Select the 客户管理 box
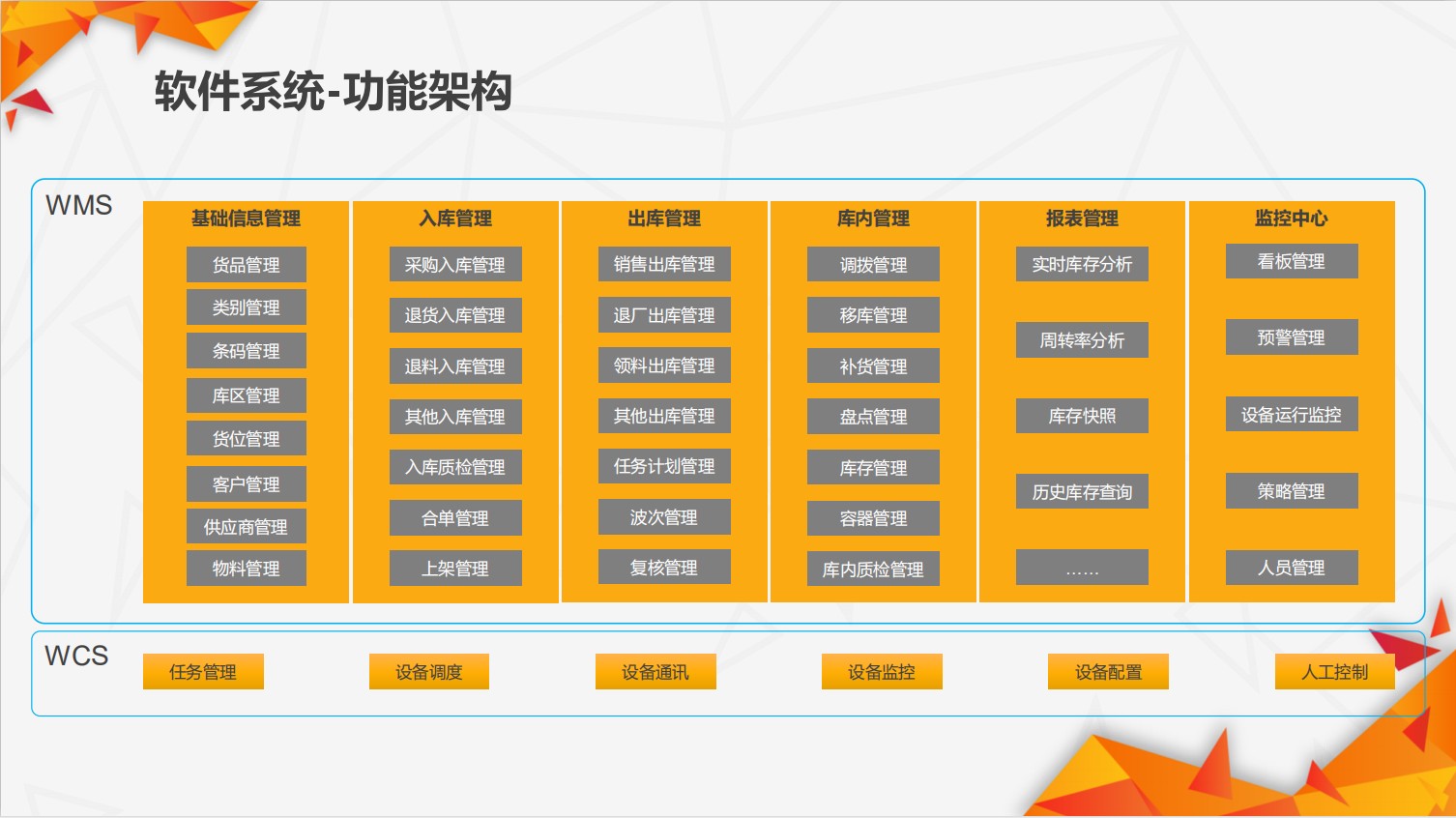Screen dimensions: 1456x818 pos(247,484)
